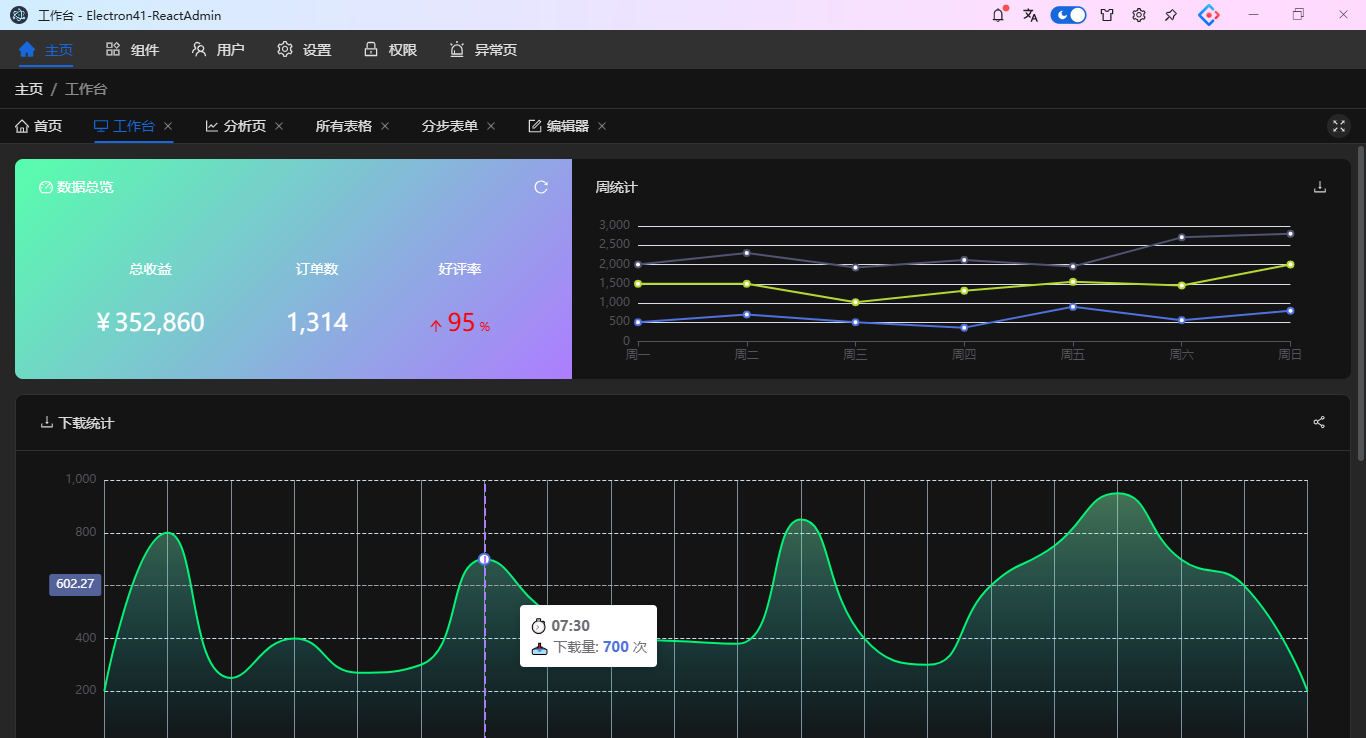Image resolution: width=1366 pixels, height=738 pixels.
Task: Open the 用户 navigation menu
Action: tap(218, 50)
